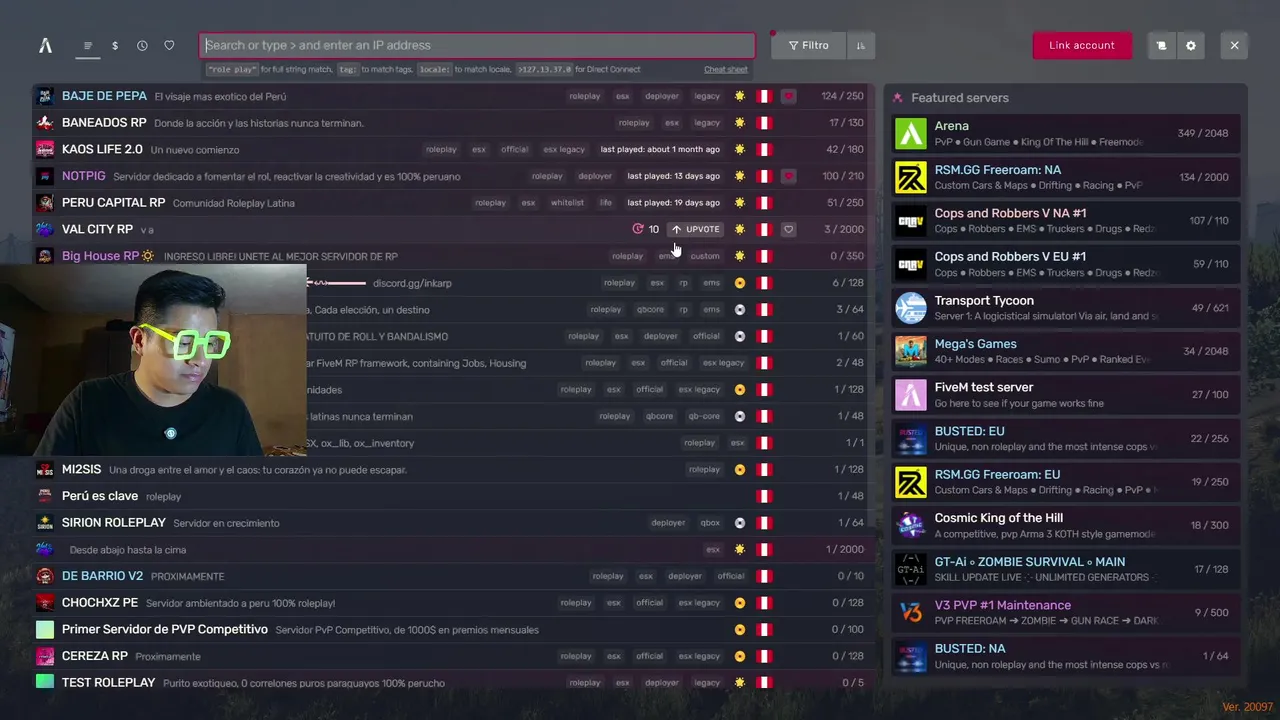Toggle favorite heart on NOTPIG row

click(788, 176)
